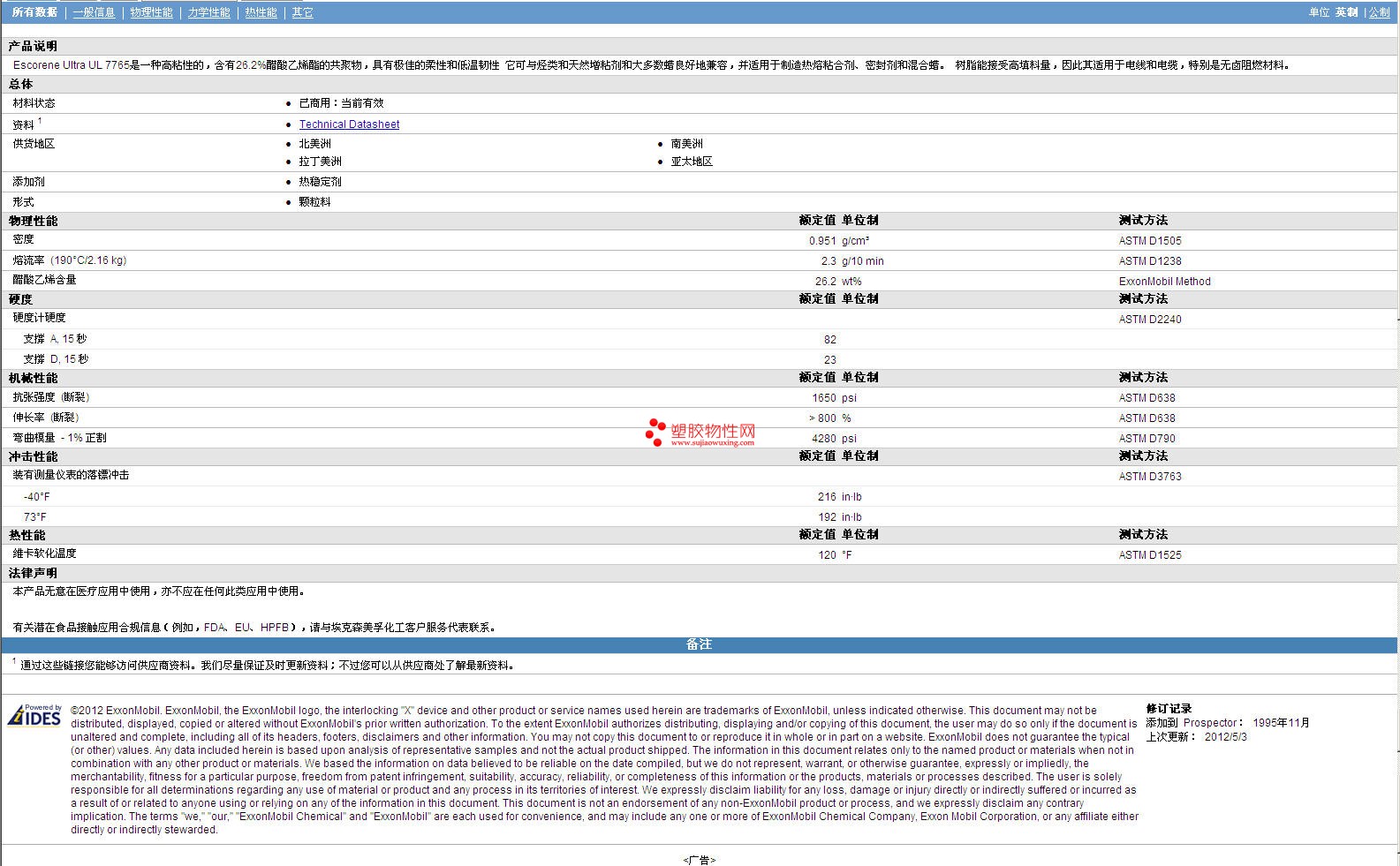Go to the 力学性能 tab
Screen dimensions: 1400x866
coord(208,12)
